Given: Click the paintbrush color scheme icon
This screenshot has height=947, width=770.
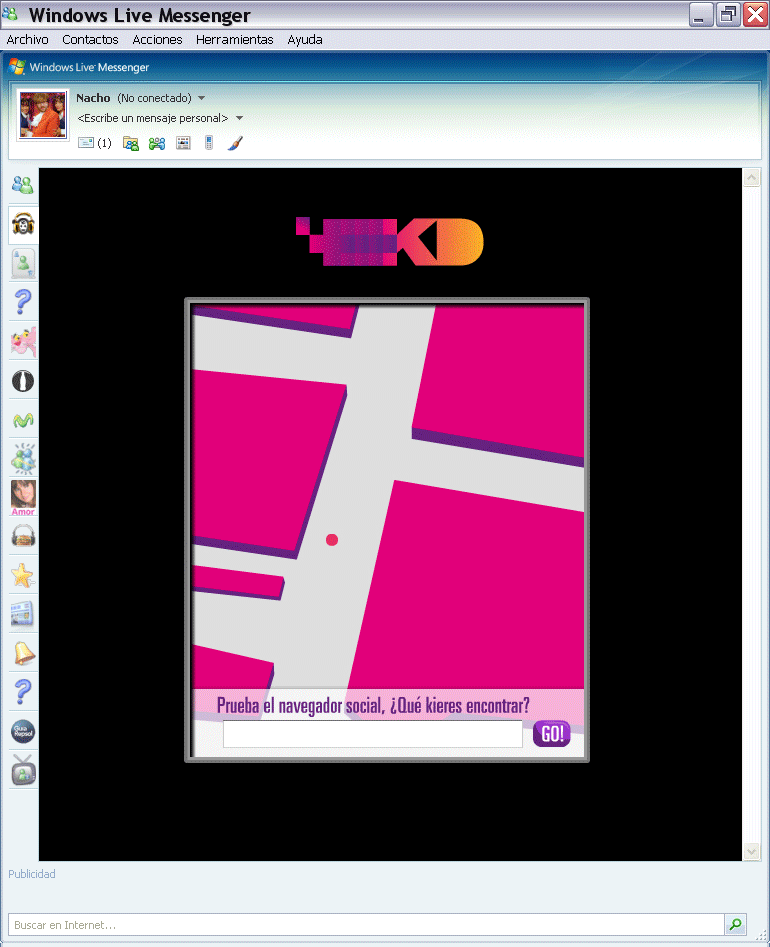Looking at the screenshot, I should point(235,143).
